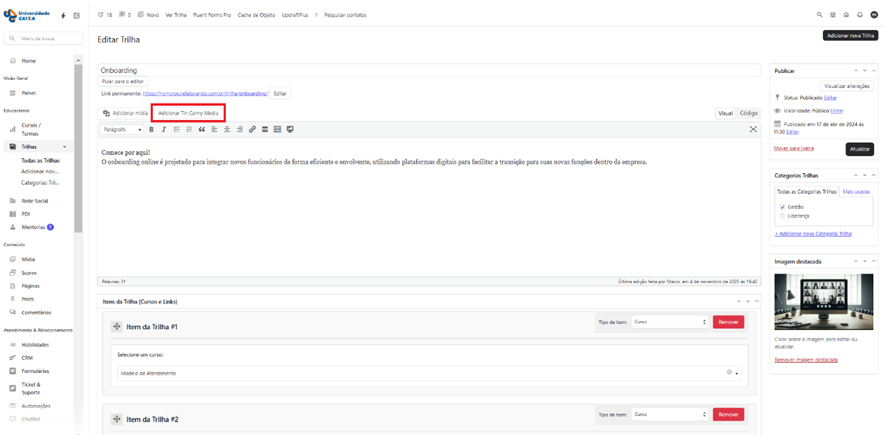Enter distraction-free fullscreen editor mode
This screenshot has height=435, width=885.
pos(753,130)
